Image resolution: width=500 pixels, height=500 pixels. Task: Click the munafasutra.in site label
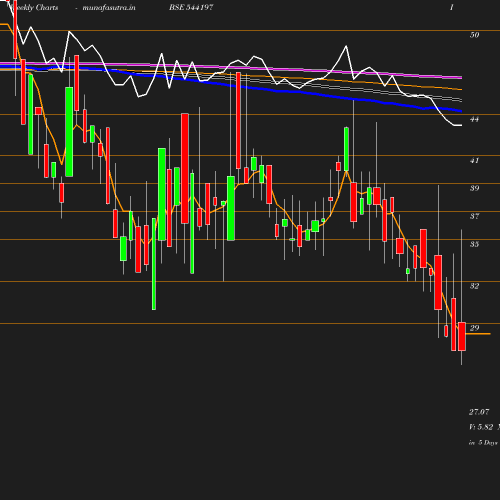click(x=109, y=7)
